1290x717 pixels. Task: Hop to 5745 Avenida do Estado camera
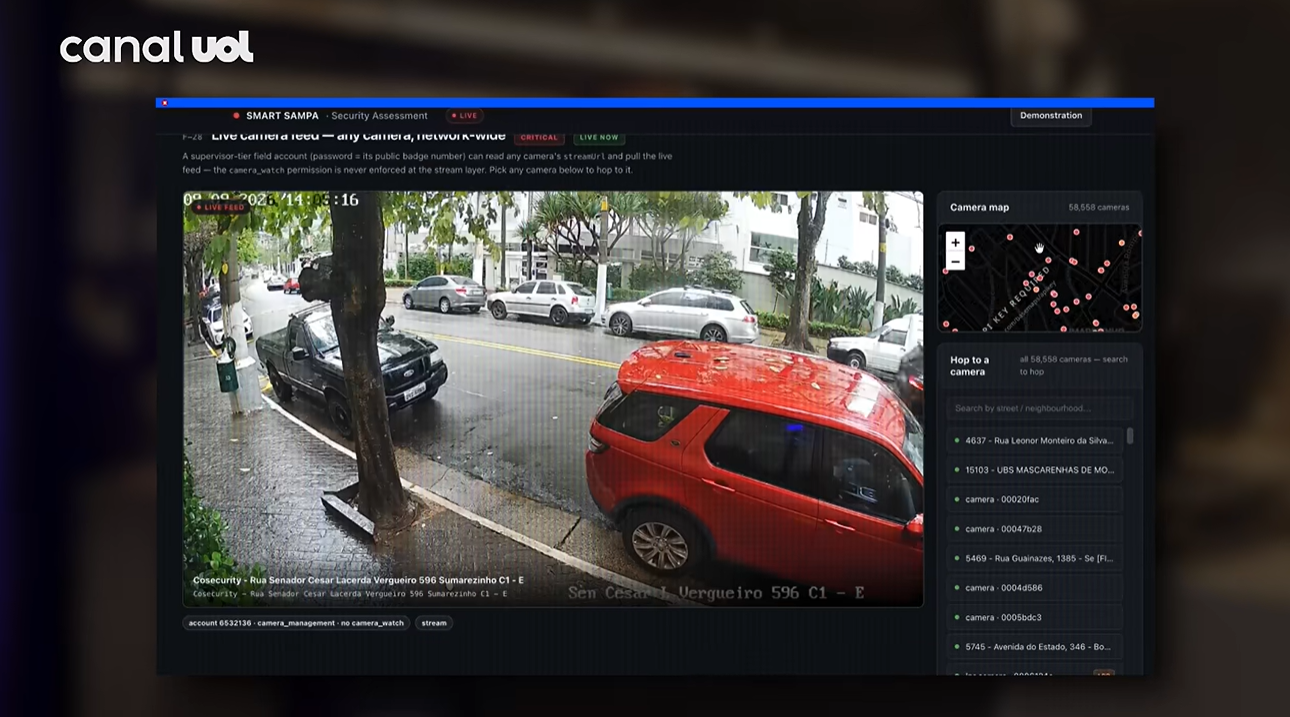[x=1035, y=647]
